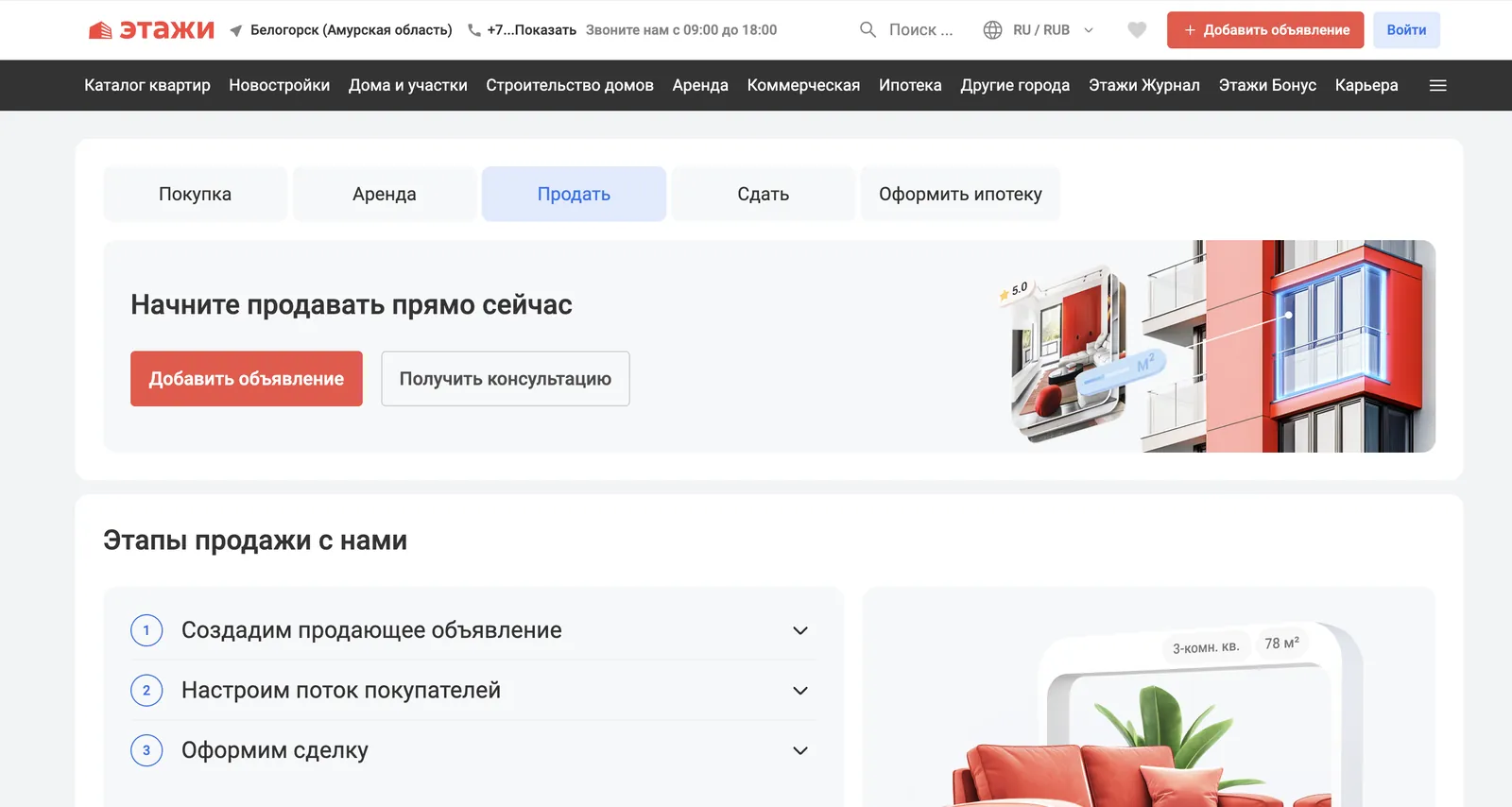
Task: Open Коммерческая menu item
Action: click(x=803, y=85)
